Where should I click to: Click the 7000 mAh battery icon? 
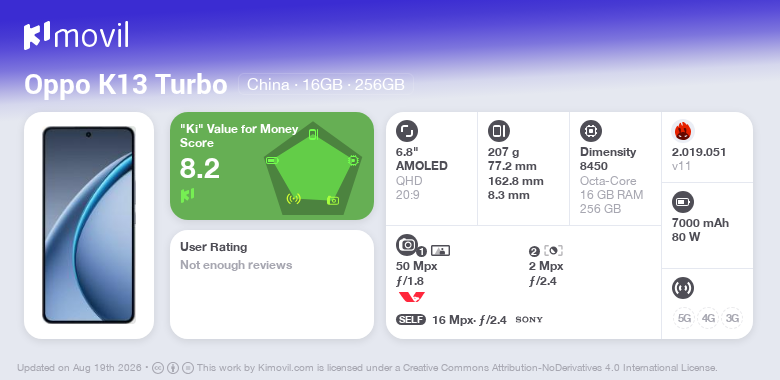click(682, 202)
